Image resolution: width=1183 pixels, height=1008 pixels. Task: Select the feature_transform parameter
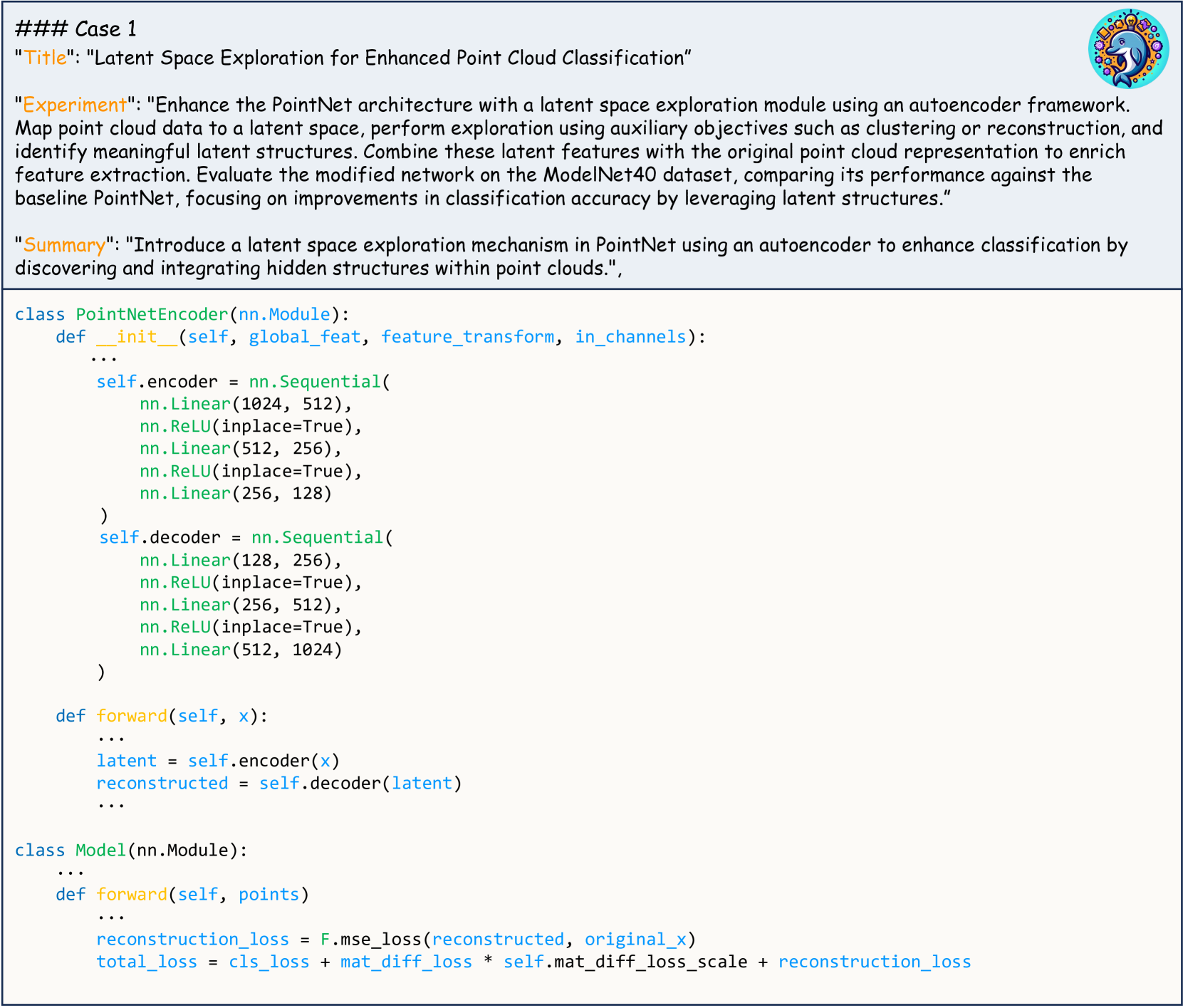467,336
